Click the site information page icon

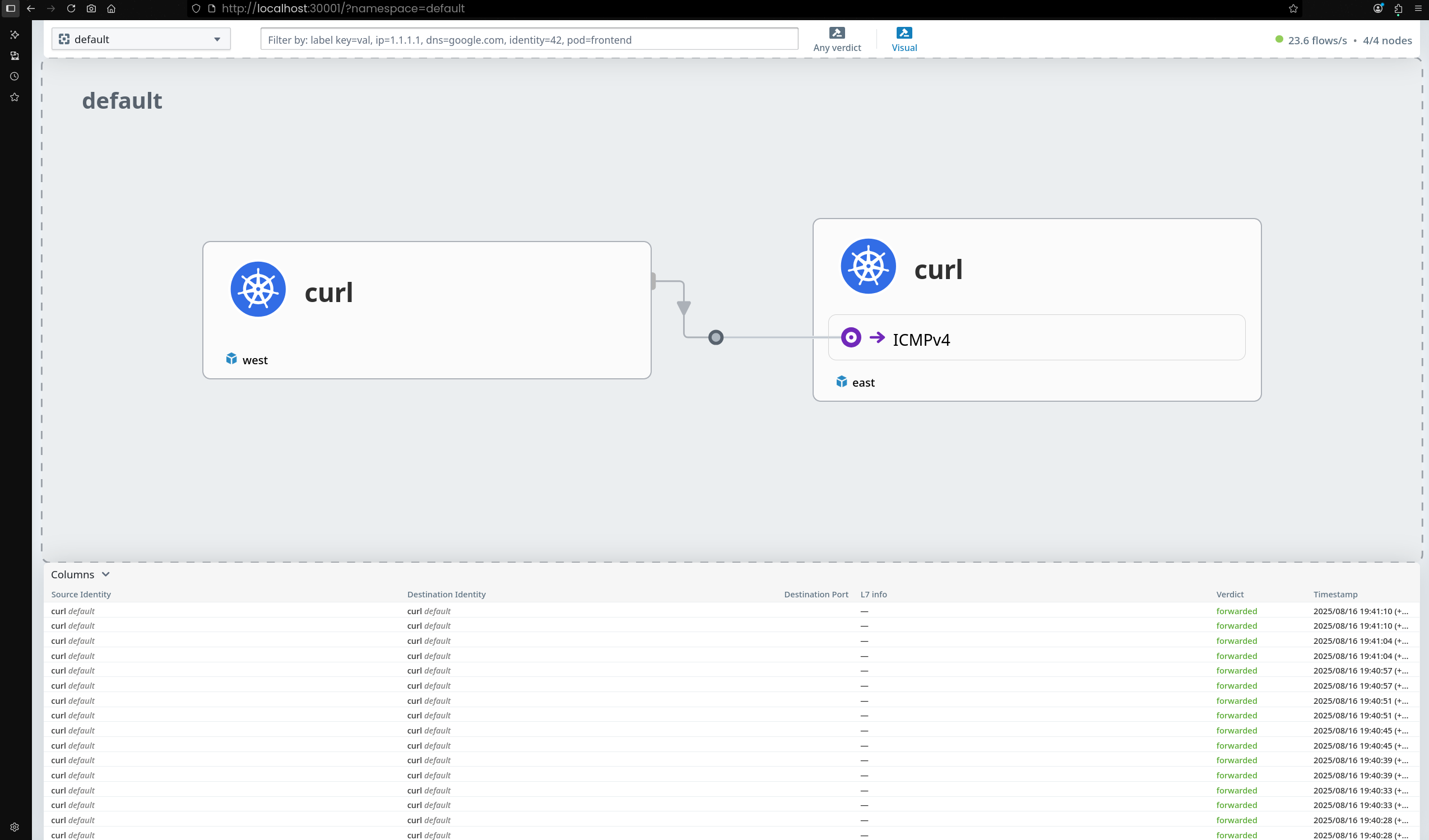click(x=212, y=8)
